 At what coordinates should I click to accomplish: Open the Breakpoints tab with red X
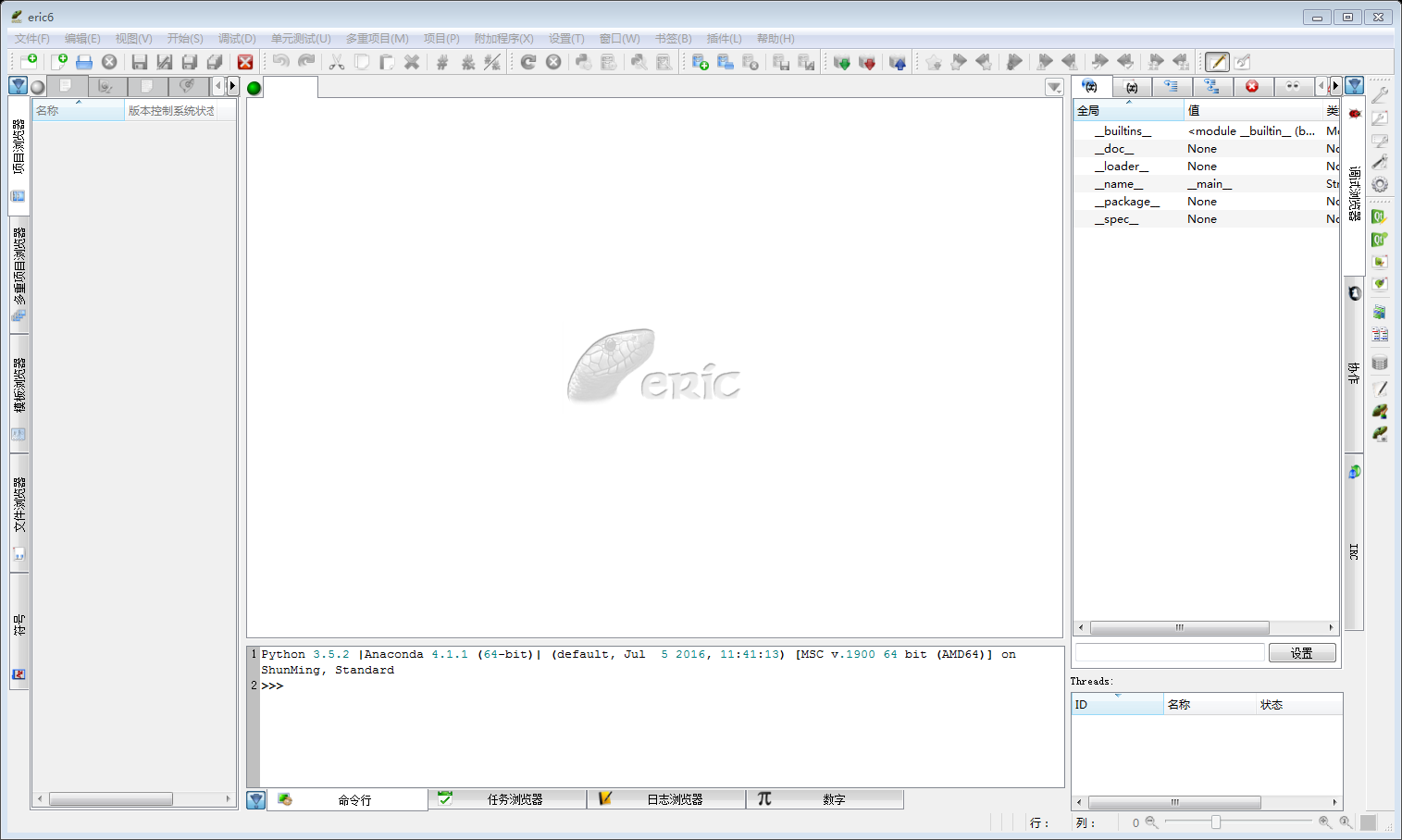pyautogui.click(x=1252, y=86)
